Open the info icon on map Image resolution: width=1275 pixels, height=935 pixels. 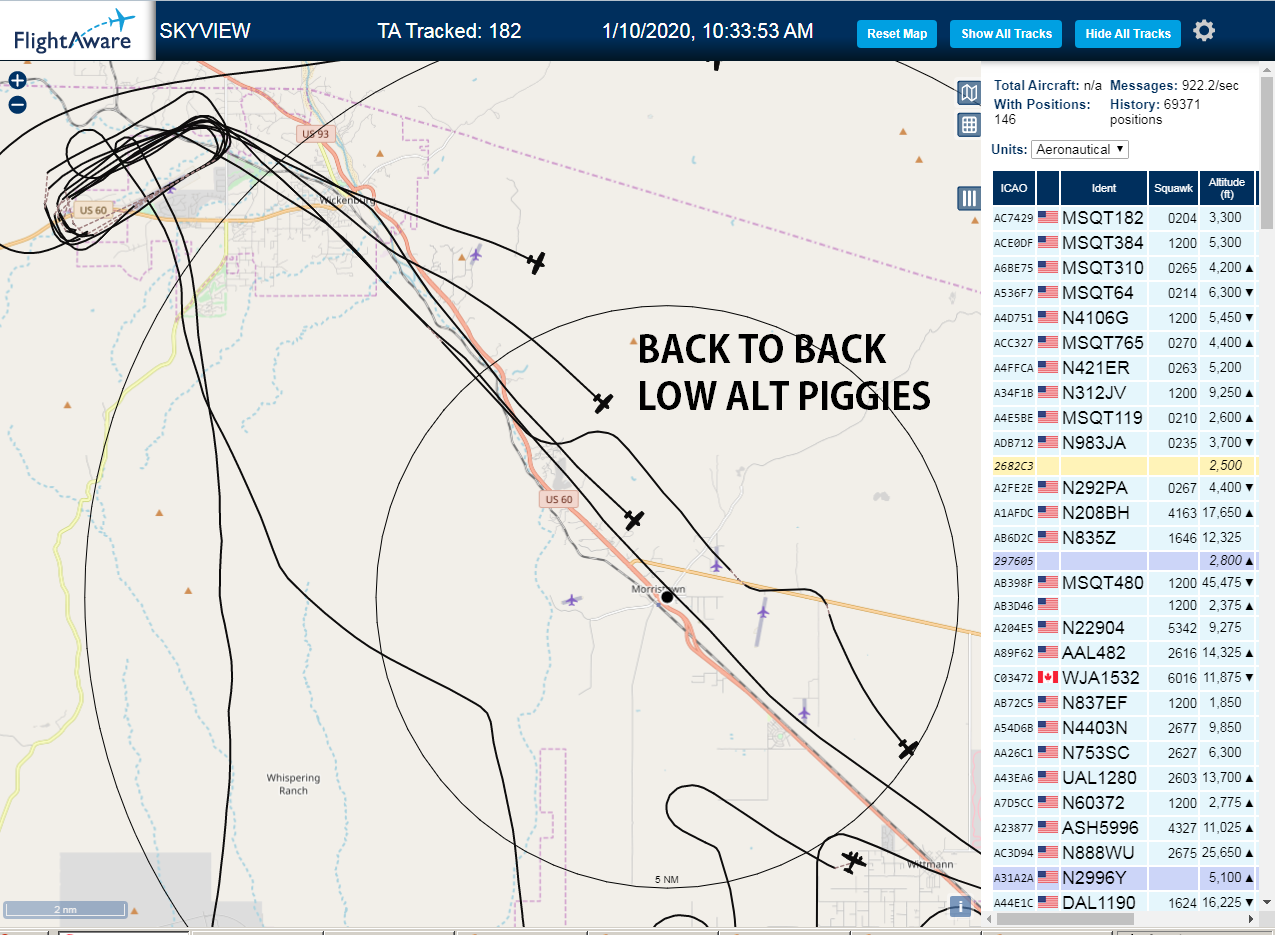[960, 906]
